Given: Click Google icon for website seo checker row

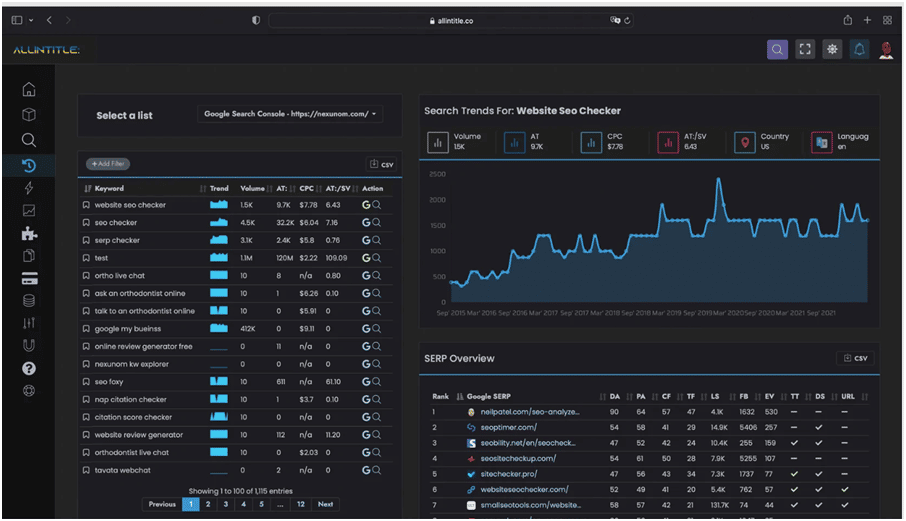Looking at the screenshot, I should click(x=366, y=205).
